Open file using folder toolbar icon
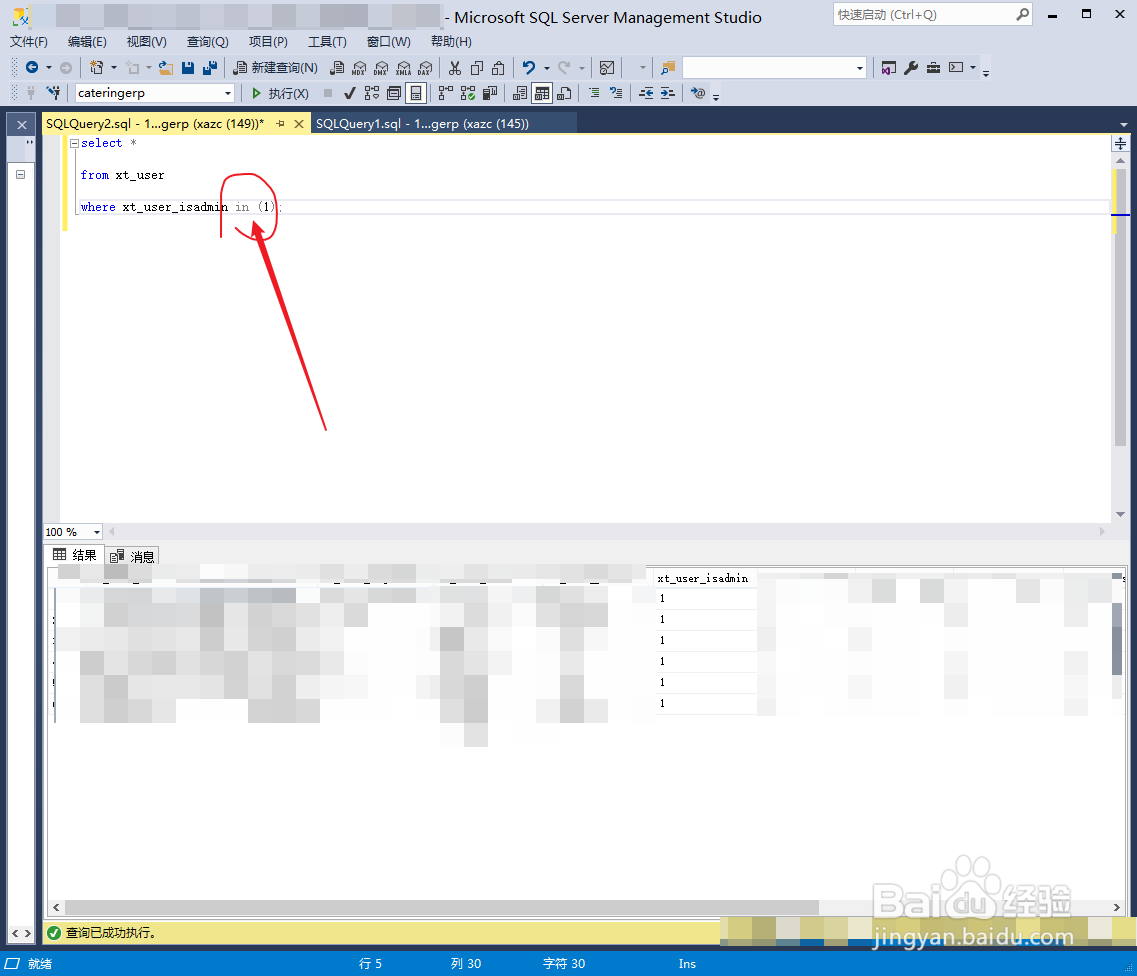The image size is (1137, 976). tap(166, 67)
